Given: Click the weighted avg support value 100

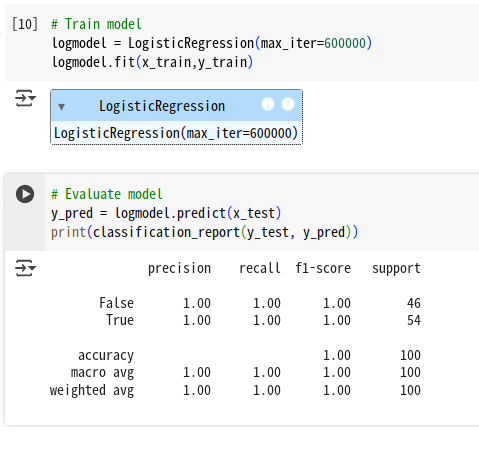Looking at the screenshot, I should pos(410,390).
